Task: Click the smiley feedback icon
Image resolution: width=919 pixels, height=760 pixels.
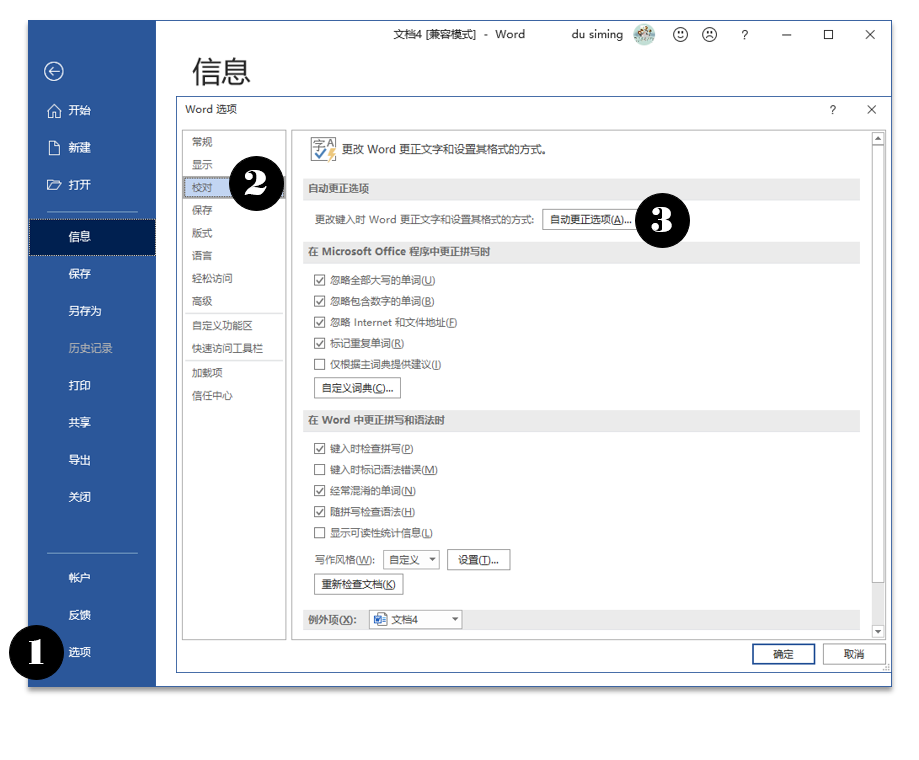Action: point(680,35)
